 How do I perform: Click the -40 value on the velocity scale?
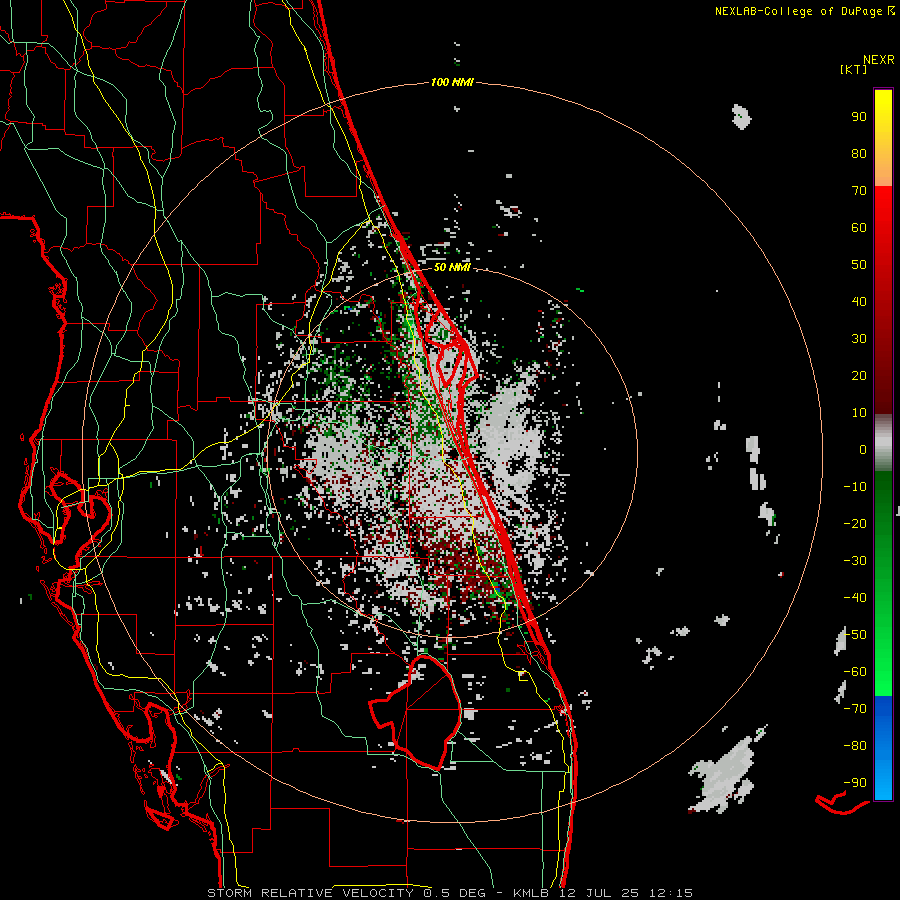(x=855, y=598)
